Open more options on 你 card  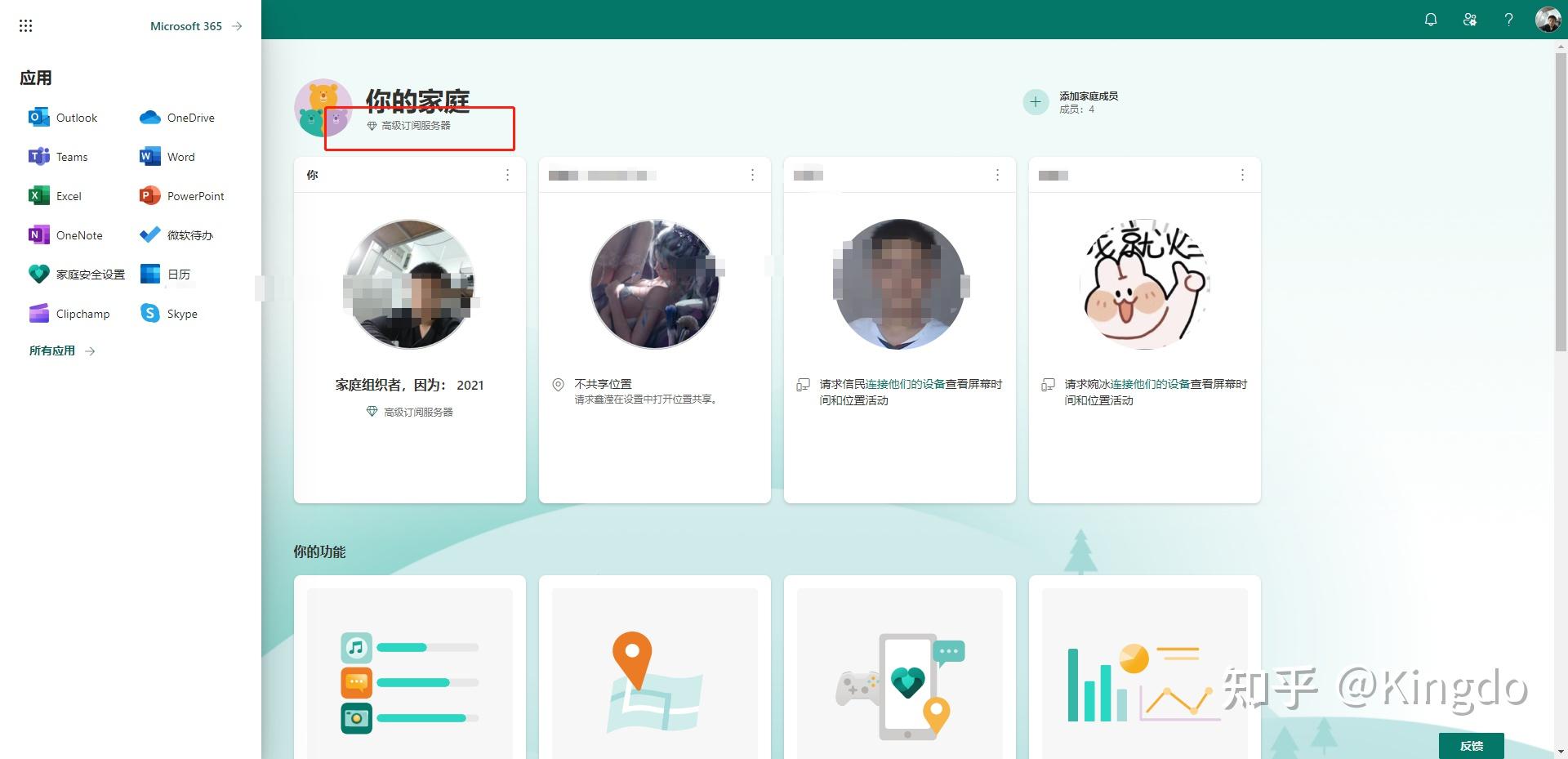[507, 175]
